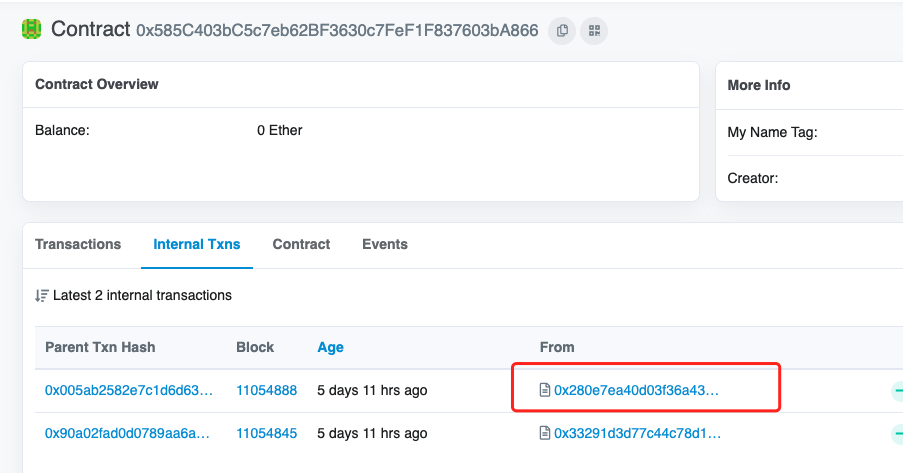Image resolution: width=903 pixels, height=473 pixels.
Task: Click the green contract identicon
Action: click(x=32, y=30)
